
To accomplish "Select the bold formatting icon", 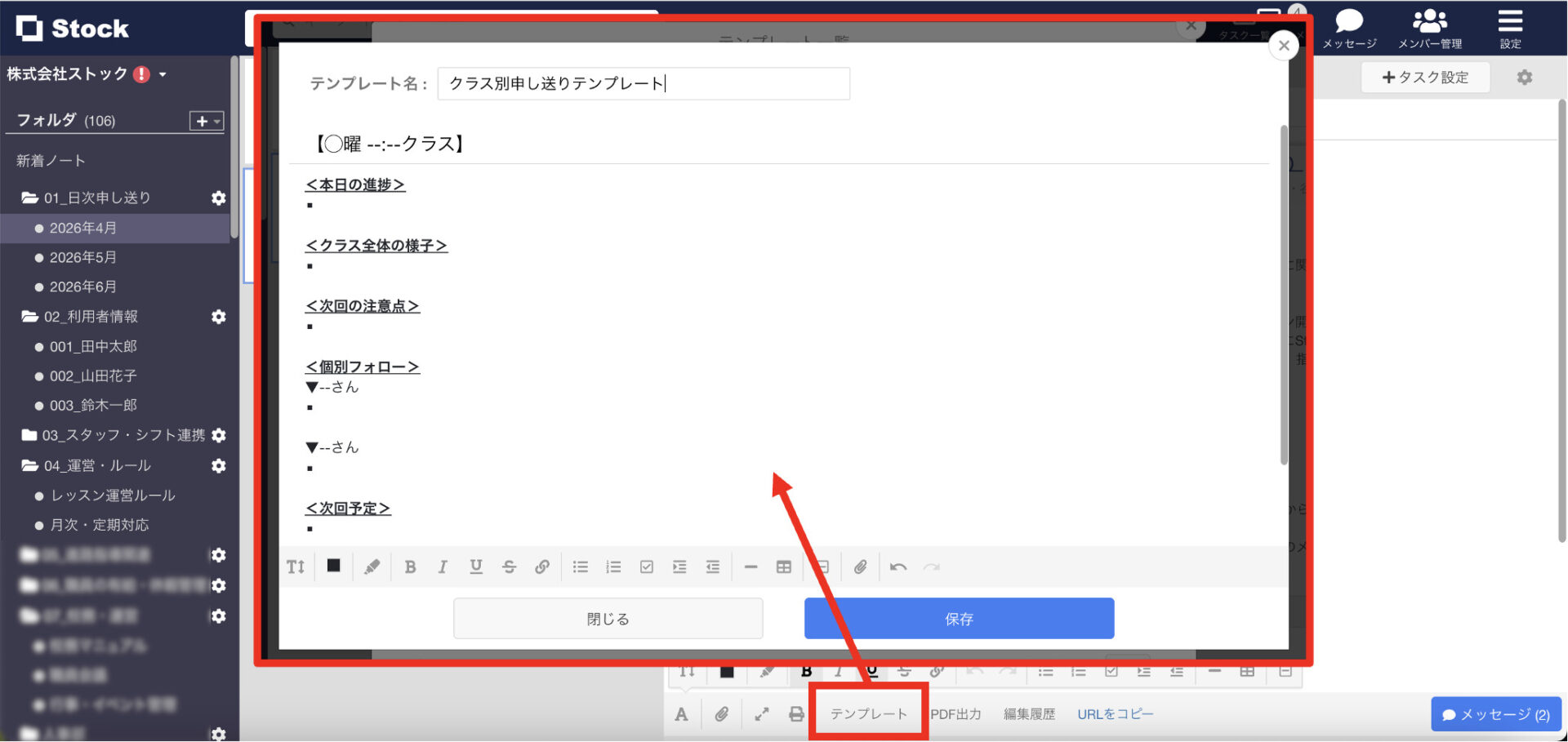I will (x=411, y=566).
